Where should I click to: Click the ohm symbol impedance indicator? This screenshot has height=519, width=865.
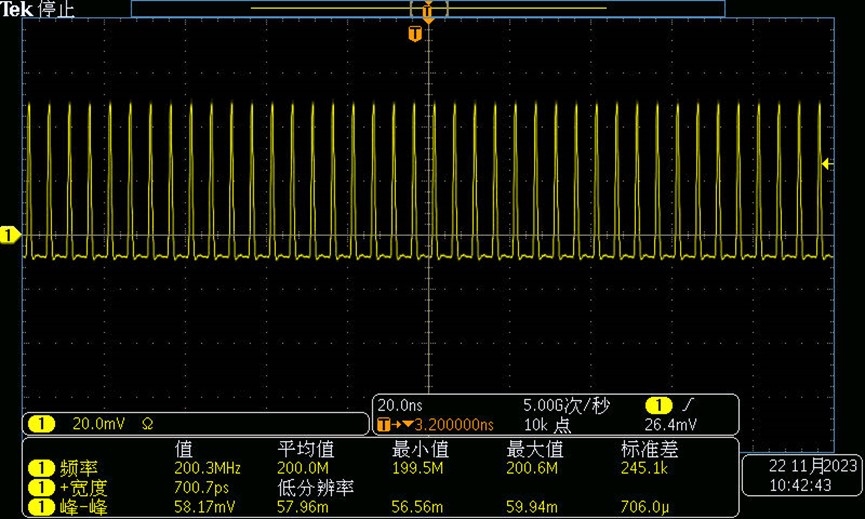(x=147, y=424)
